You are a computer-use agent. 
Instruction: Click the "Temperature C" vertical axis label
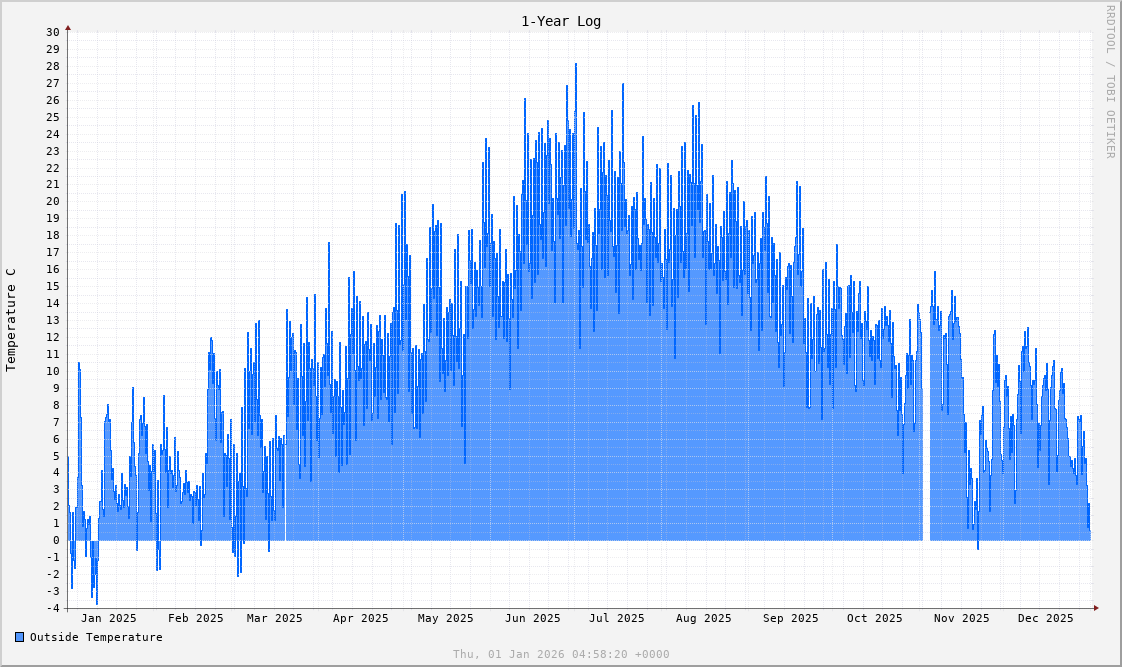pos(11,320)
